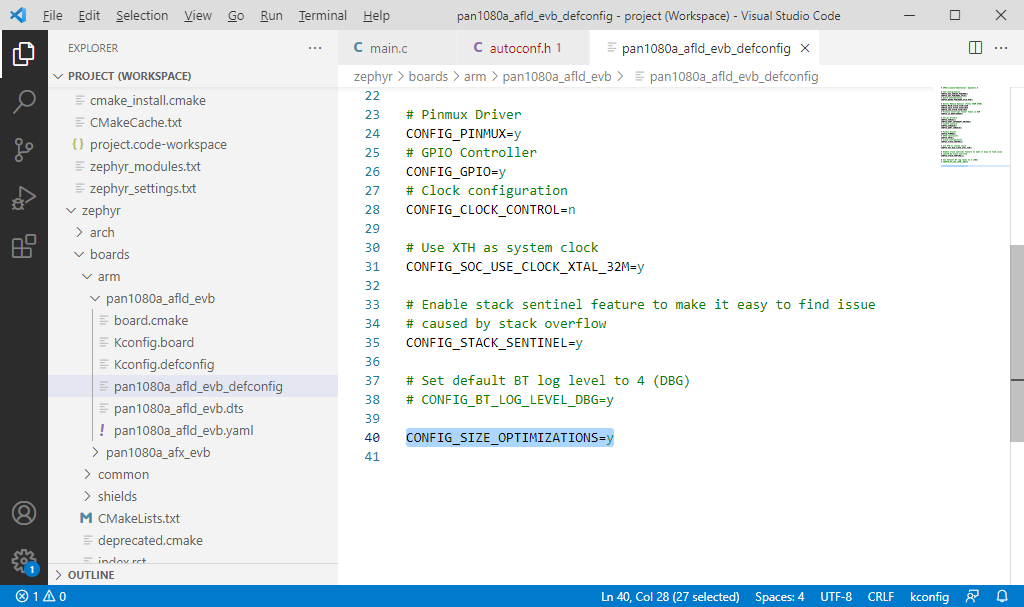Collapse the boards folder
The width and height of the screenshot is (1024, 607).
tap(193, 255)
